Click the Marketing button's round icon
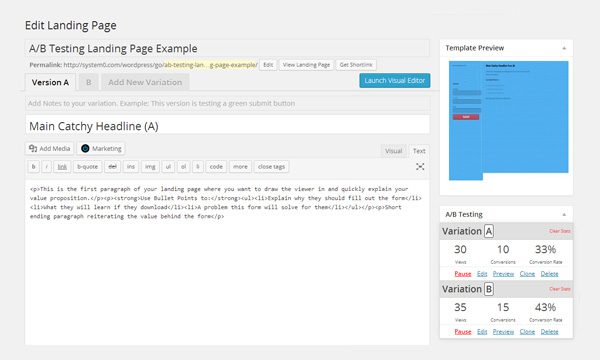Viewport: 600px width, 360px height. point(85,148)
